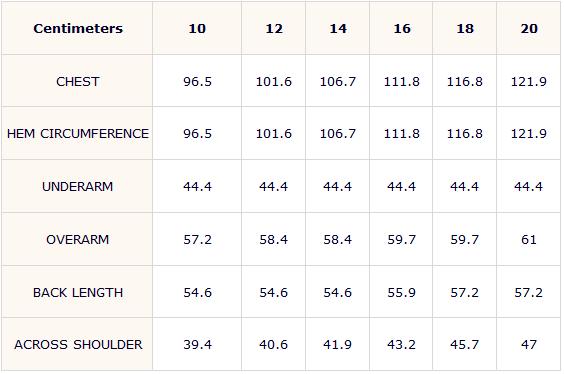The image size is (564, 374).
Task: Click the UNDERARM row label
Action: tap(78, 187)
